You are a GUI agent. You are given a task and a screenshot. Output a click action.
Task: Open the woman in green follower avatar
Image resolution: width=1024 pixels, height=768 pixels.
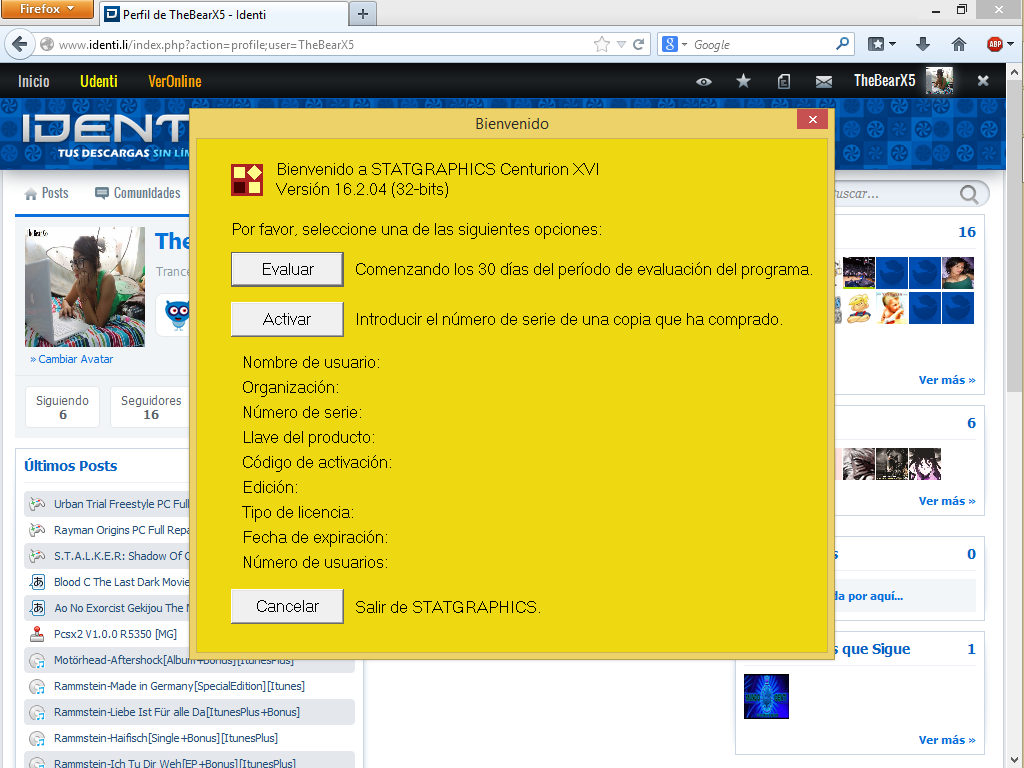[957, 272]
